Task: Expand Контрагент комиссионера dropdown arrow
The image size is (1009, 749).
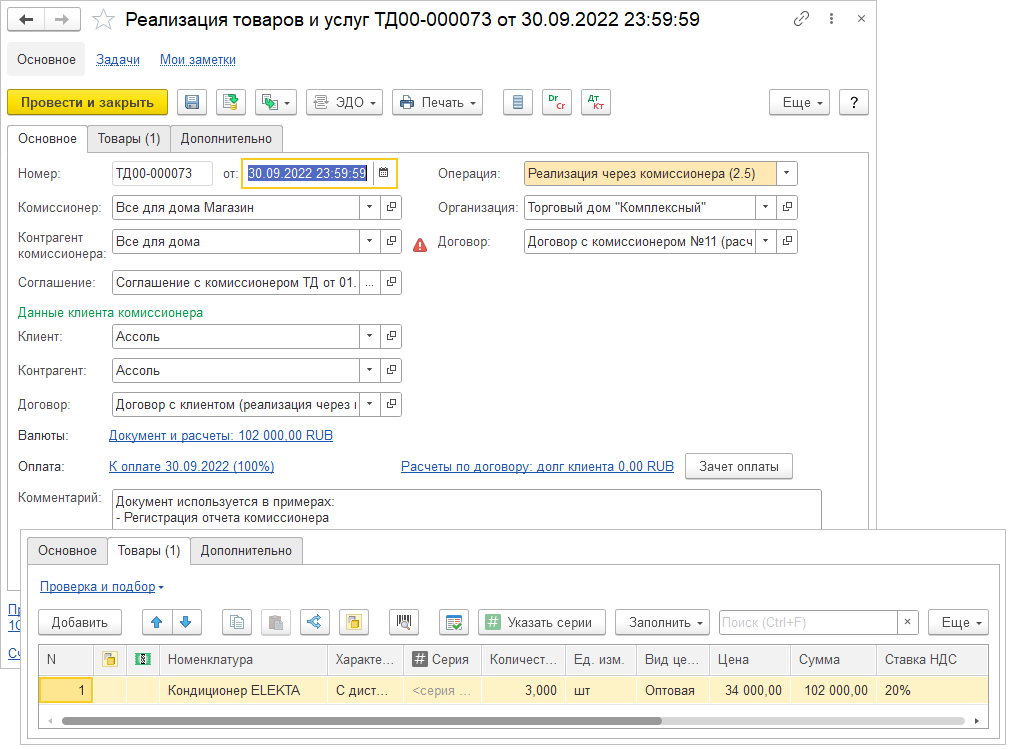Action: 369,241
